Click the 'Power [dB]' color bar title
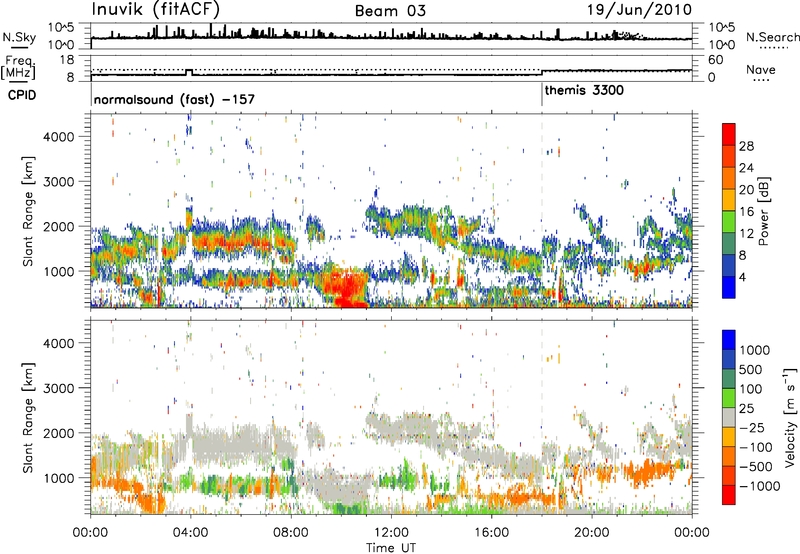The width and height of the screenshot is (800, 554). click(x=763, y=211)
